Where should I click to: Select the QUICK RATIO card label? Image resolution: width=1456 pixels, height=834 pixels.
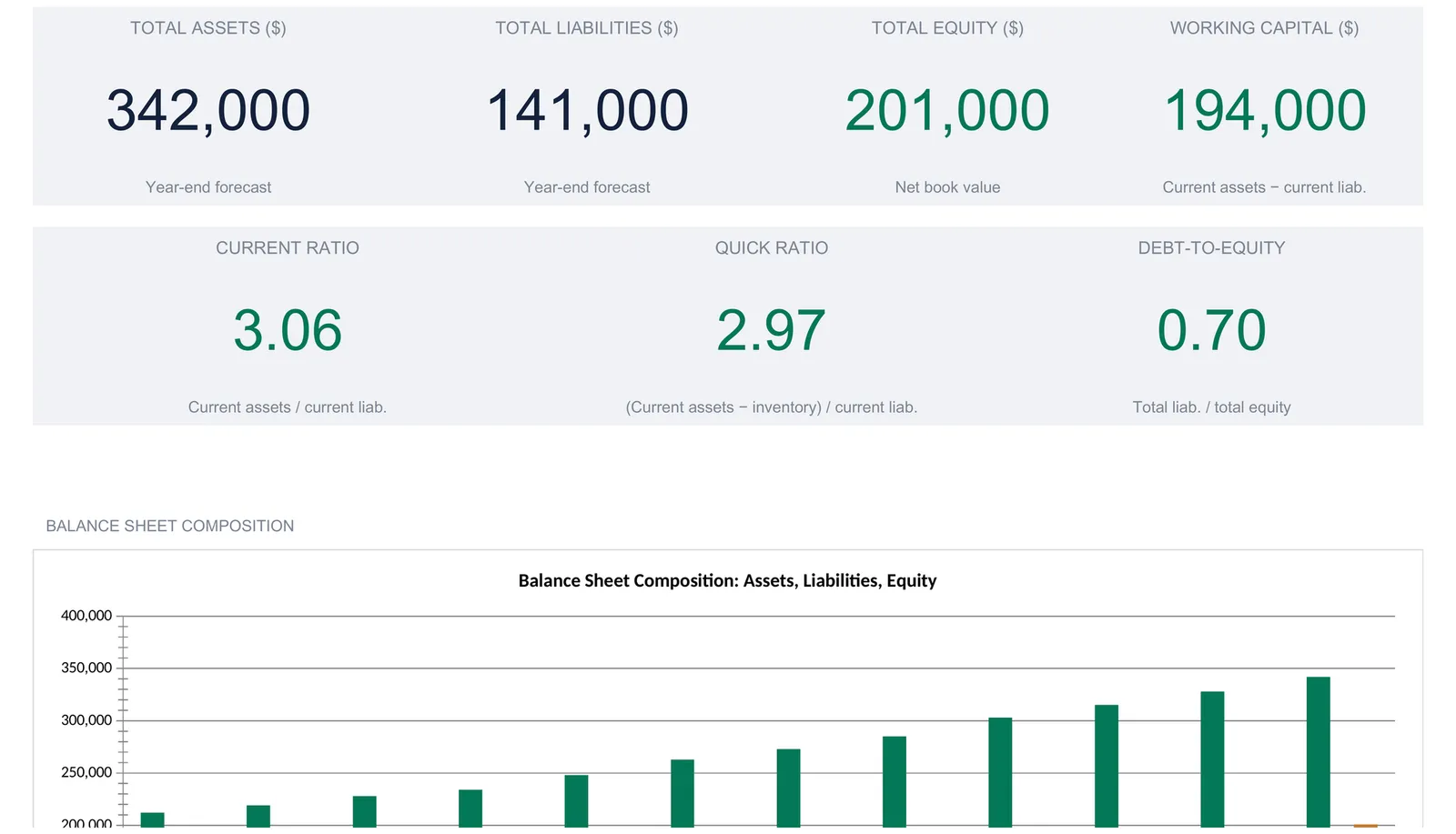click(x=771, y=248)
